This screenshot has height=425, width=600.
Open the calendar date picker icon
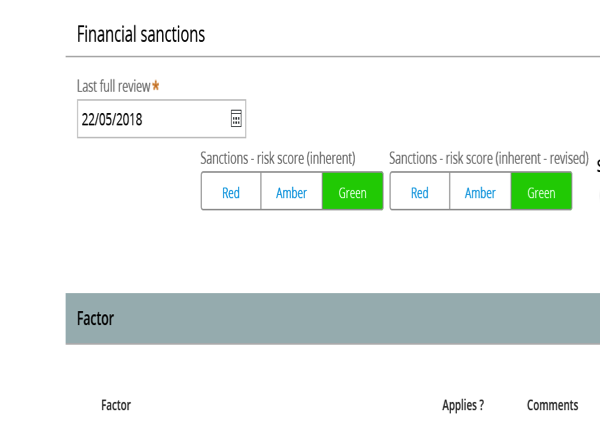point(236,118)
